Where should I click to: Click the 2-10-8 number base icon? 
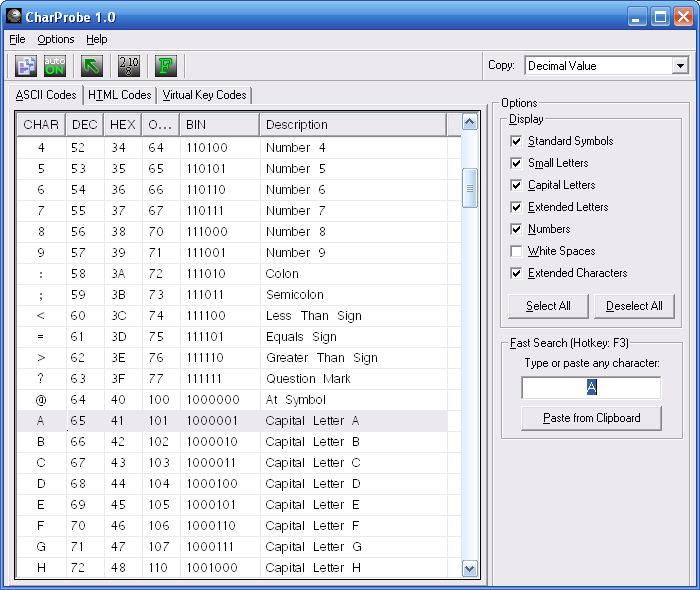tap(129, 66)
